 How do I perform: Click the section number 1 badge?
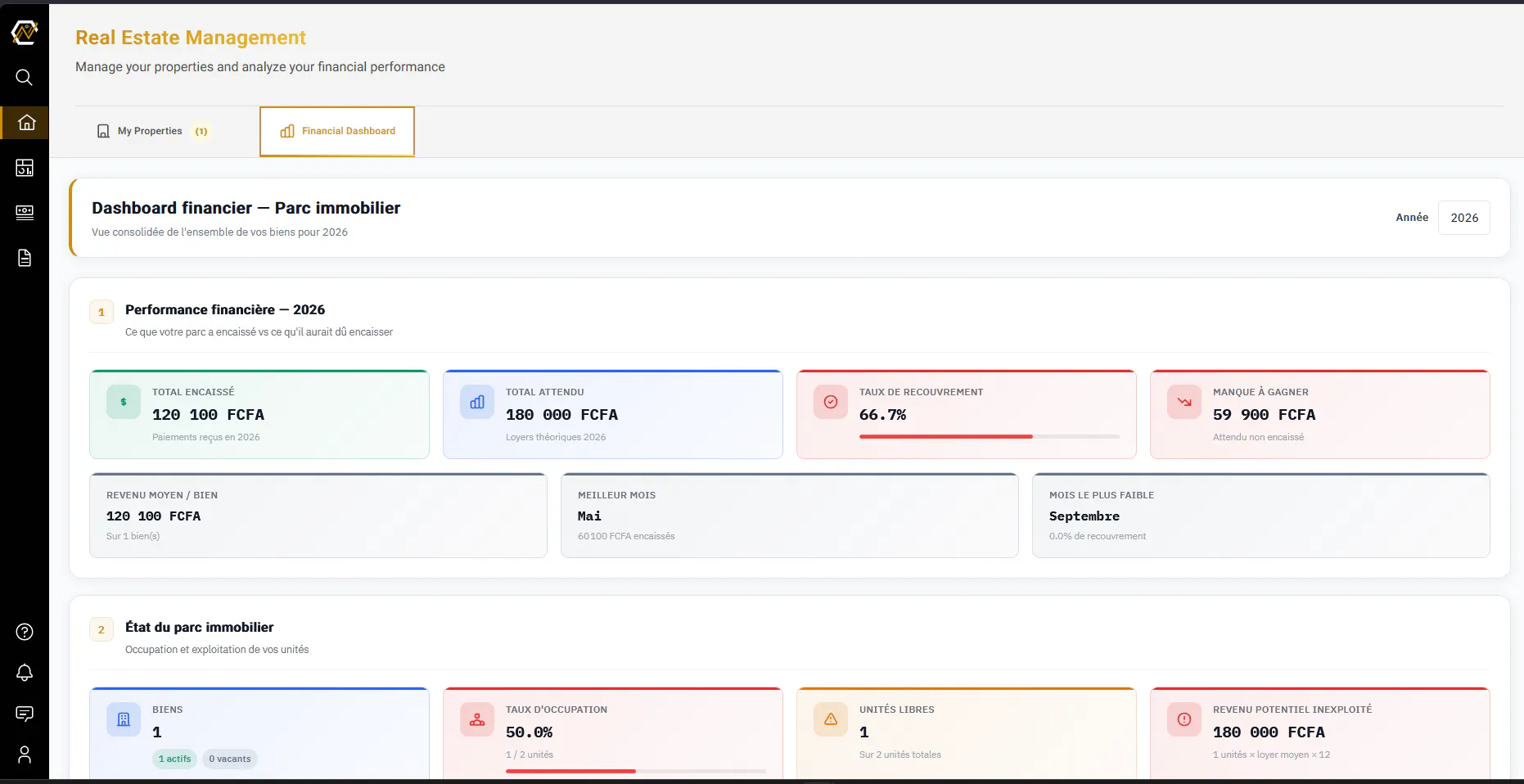pyautogui.click(x=101, y=312)
